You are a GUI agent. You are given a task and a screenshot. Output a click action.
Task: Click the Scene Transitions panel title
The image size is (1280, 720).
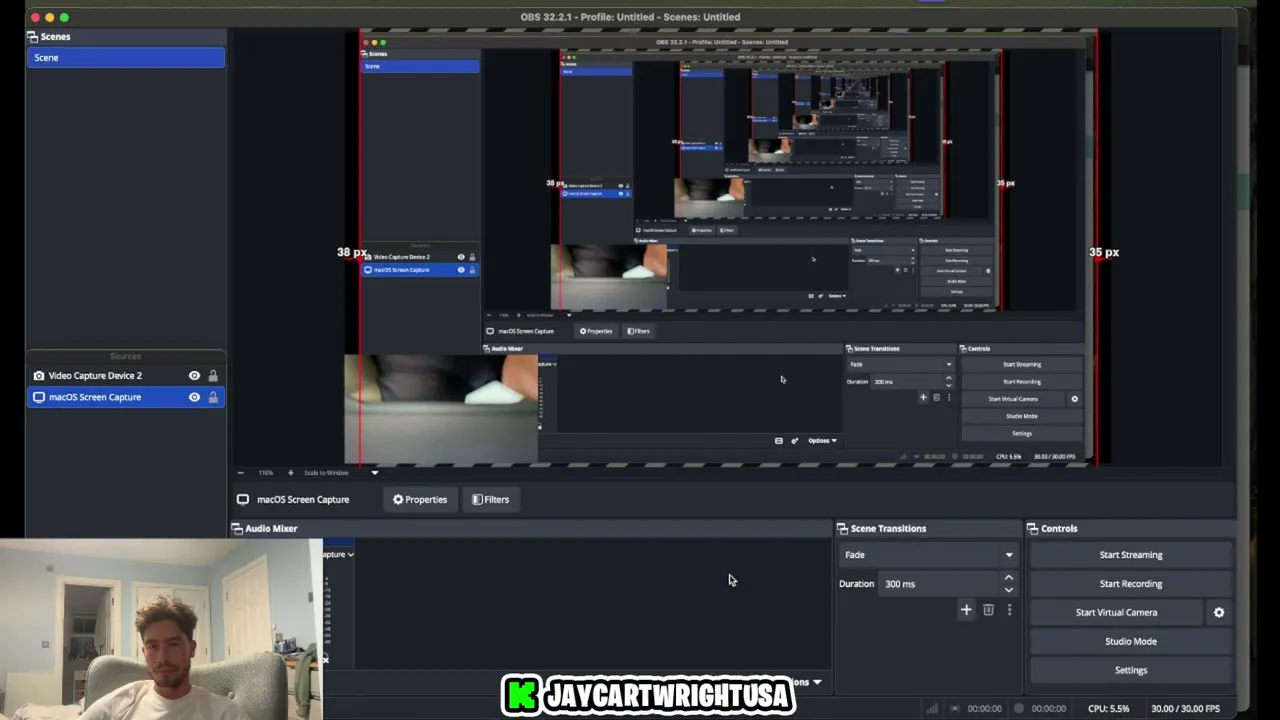point(888,529)
